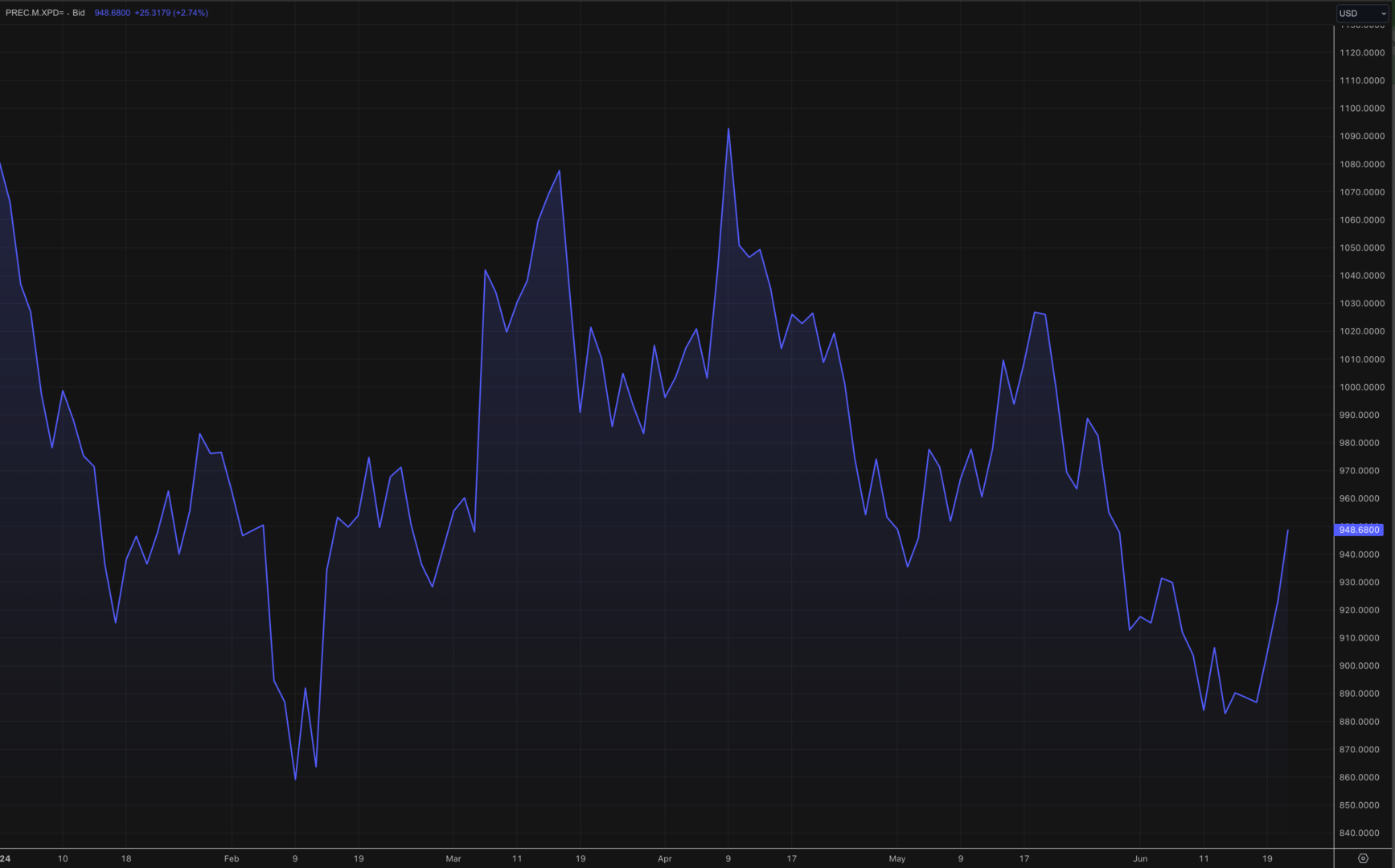Click the highlighted 948.6800 price axis tag
This screenshot has width=1395, height=868.
1358,530
